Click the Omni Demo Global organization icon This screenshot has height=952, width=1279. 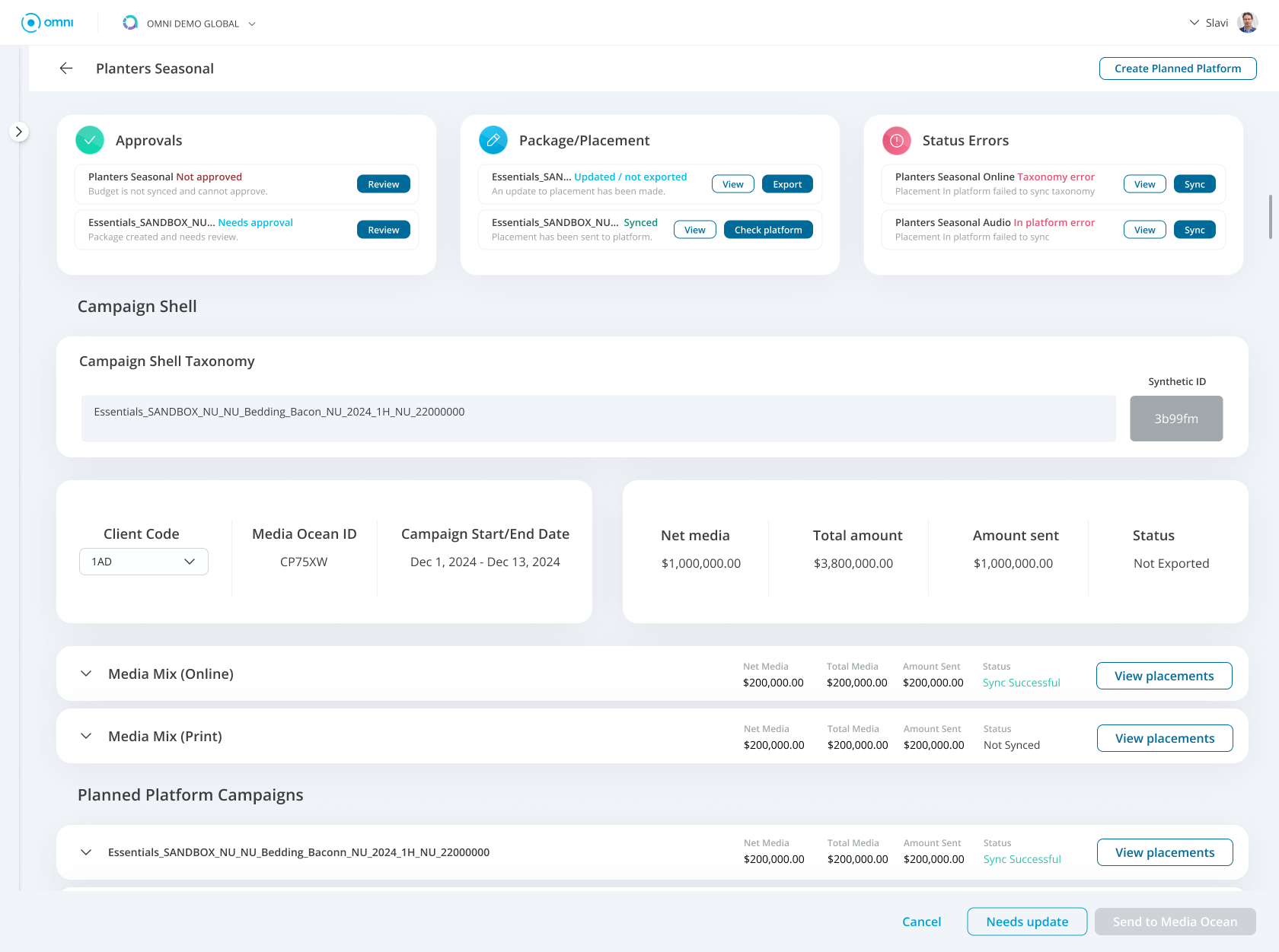pos(130,23)
